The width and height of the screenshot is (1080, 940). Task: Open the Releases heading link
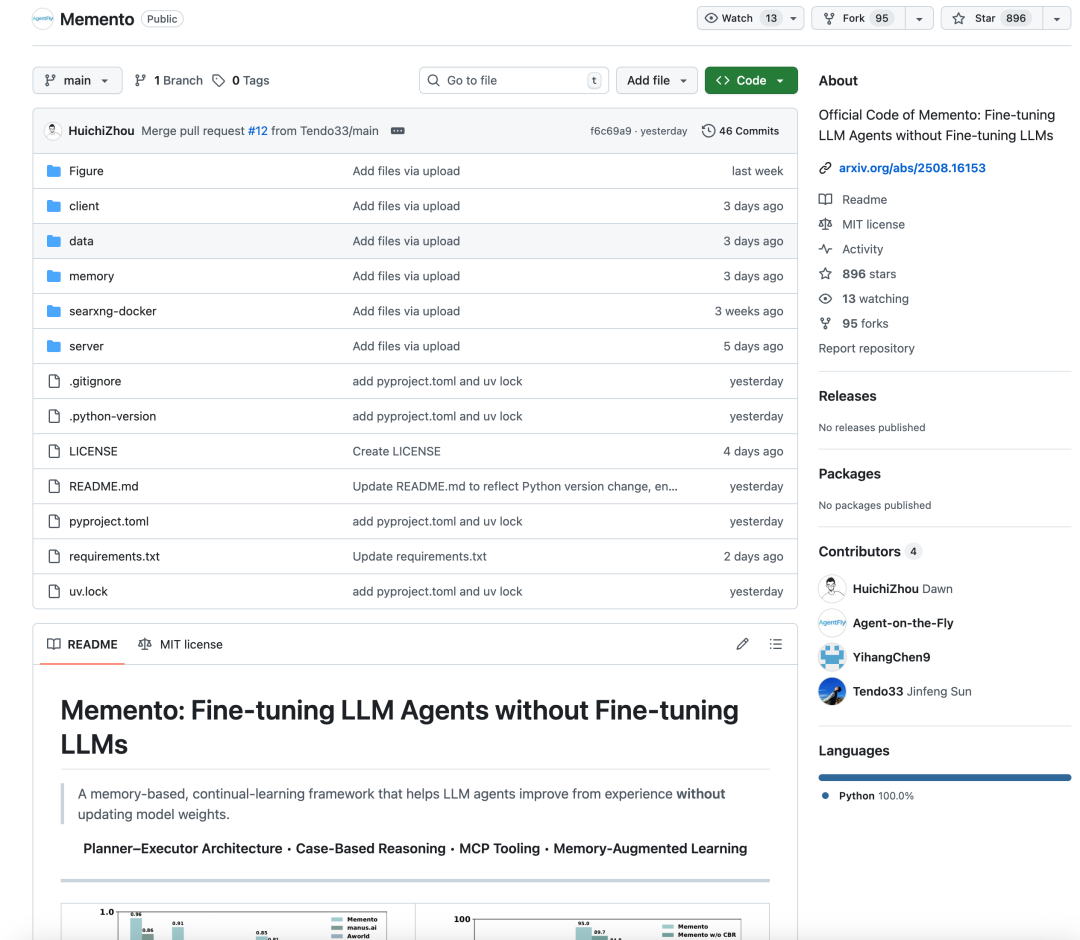[x=847, y=396]
